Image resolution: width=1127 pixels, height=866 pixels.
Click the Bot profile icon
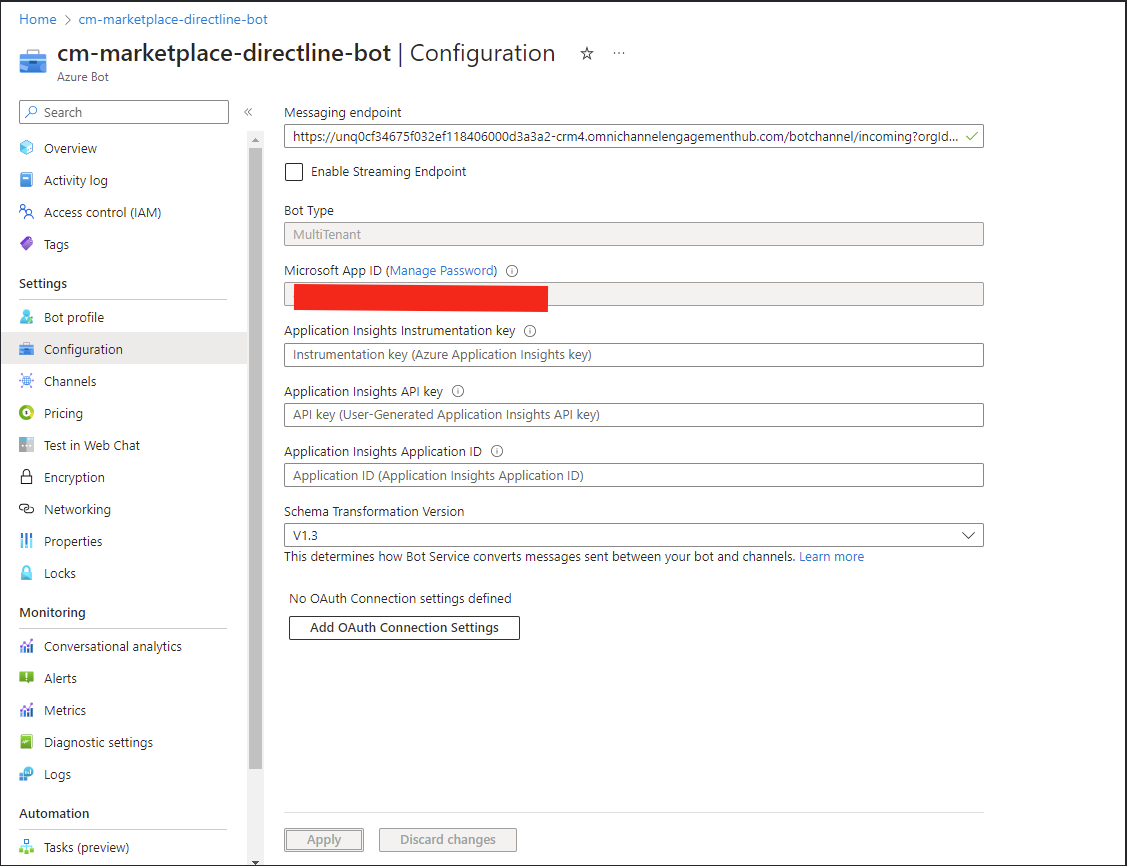[x=27, y=317]
